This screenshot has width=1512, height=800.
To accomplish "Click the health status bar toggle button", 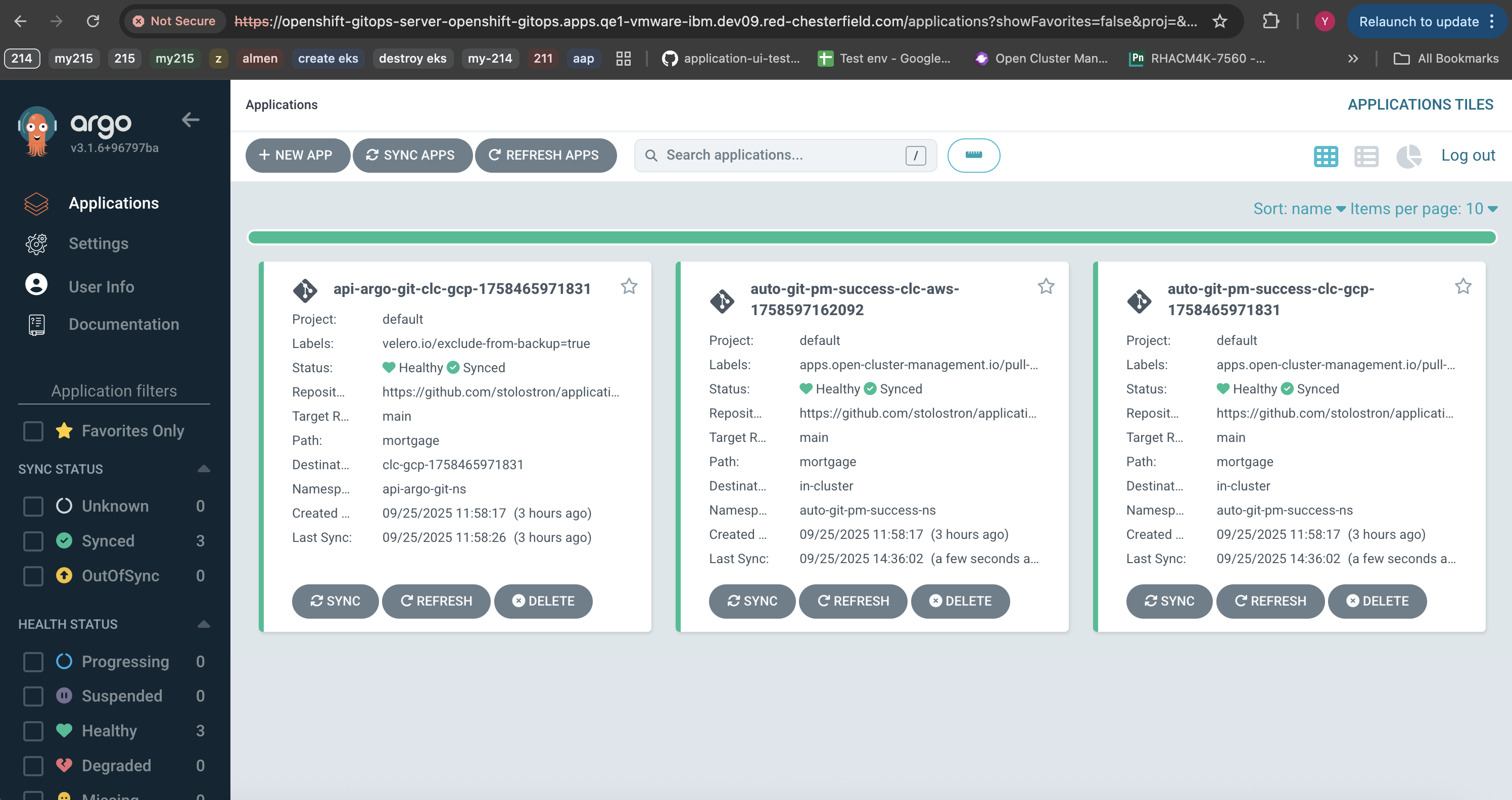I will 973,156.
